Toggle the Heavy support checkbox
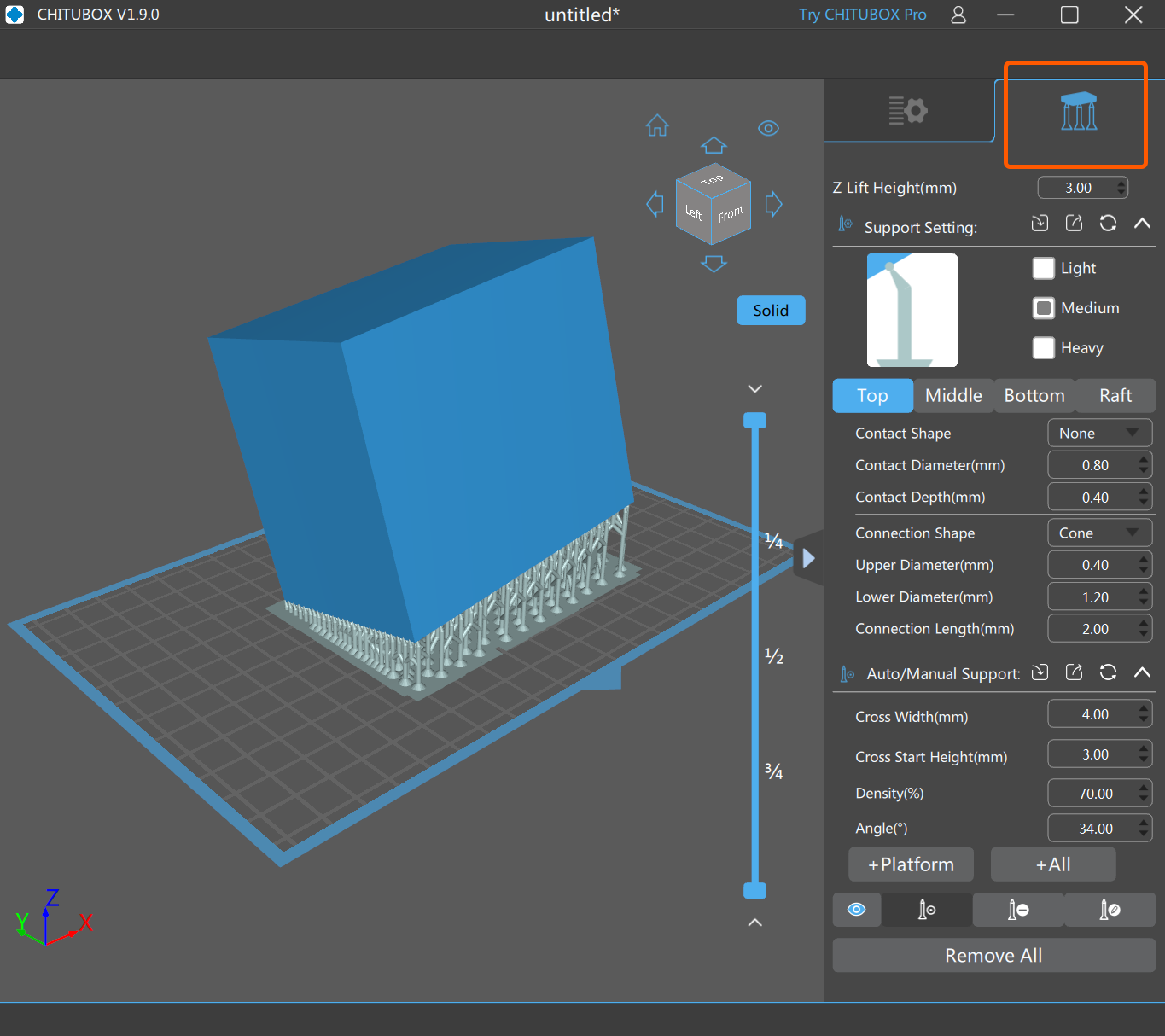Viewport: 1165px width, 1036px height. 1044,347
